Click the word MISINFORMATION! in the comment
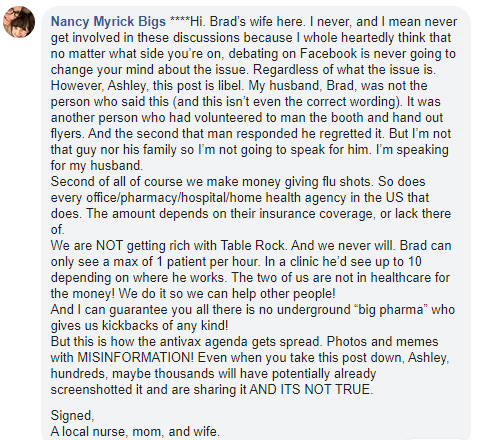The height and width of the screenshot is (440, 504). tap(135, 358)
